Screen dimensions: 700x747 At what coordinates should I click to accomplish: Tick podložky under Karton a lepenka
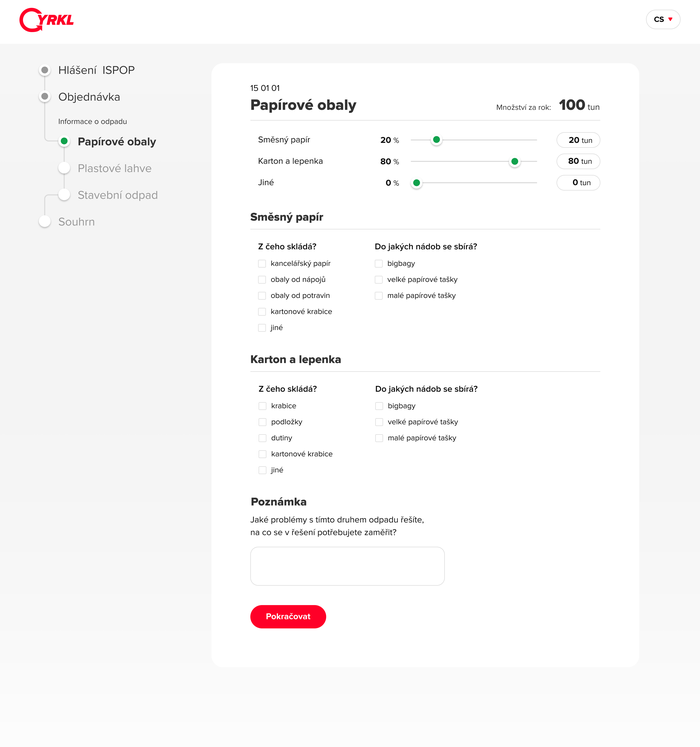[262, 422]
